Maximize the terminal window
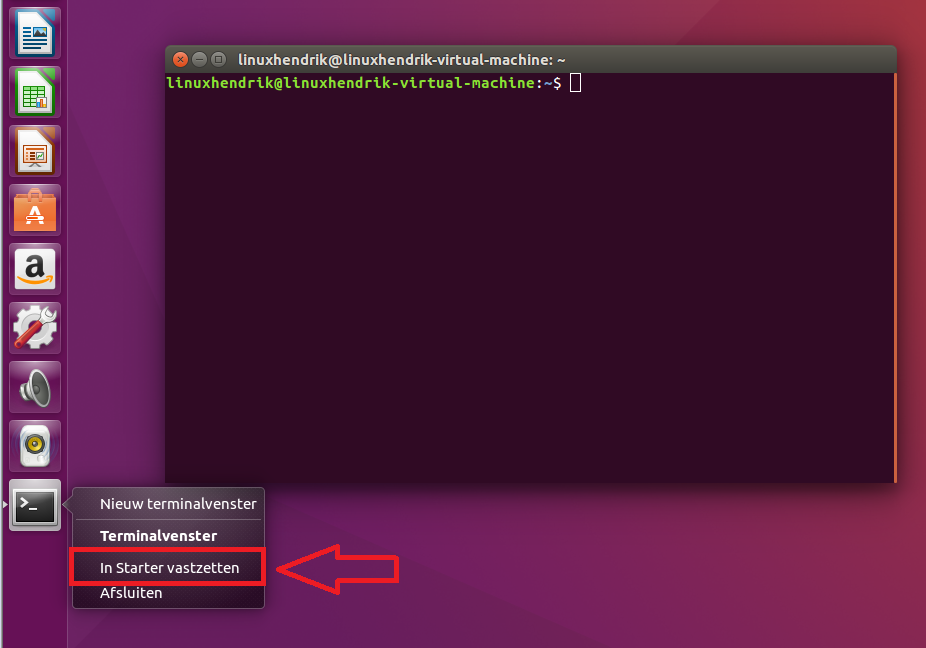 coord(219,60)
